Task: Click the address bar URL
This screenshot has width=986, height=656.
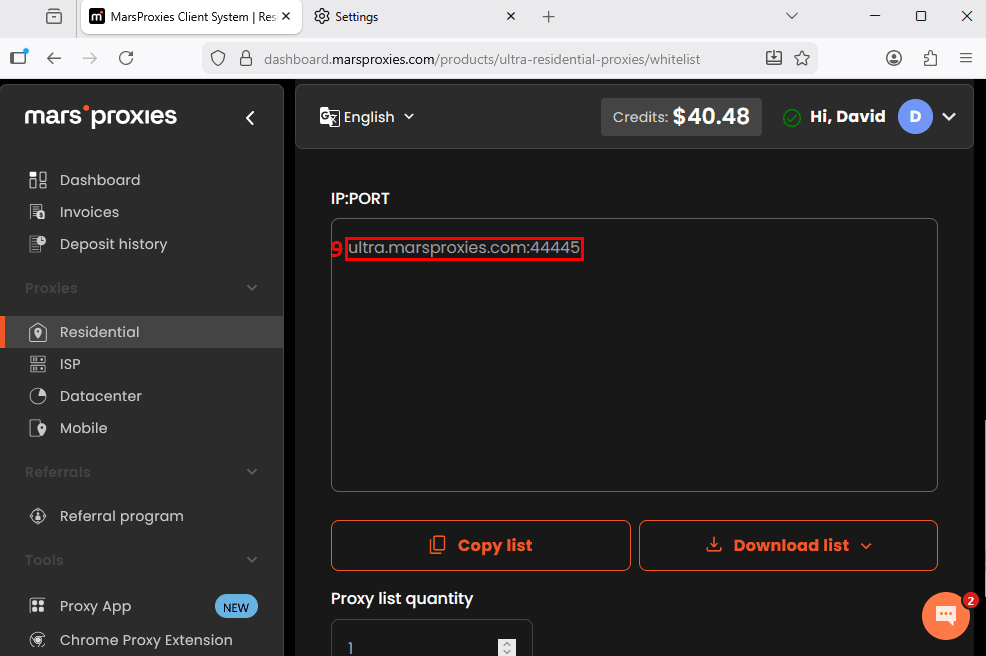Action: tap(482, 59)
